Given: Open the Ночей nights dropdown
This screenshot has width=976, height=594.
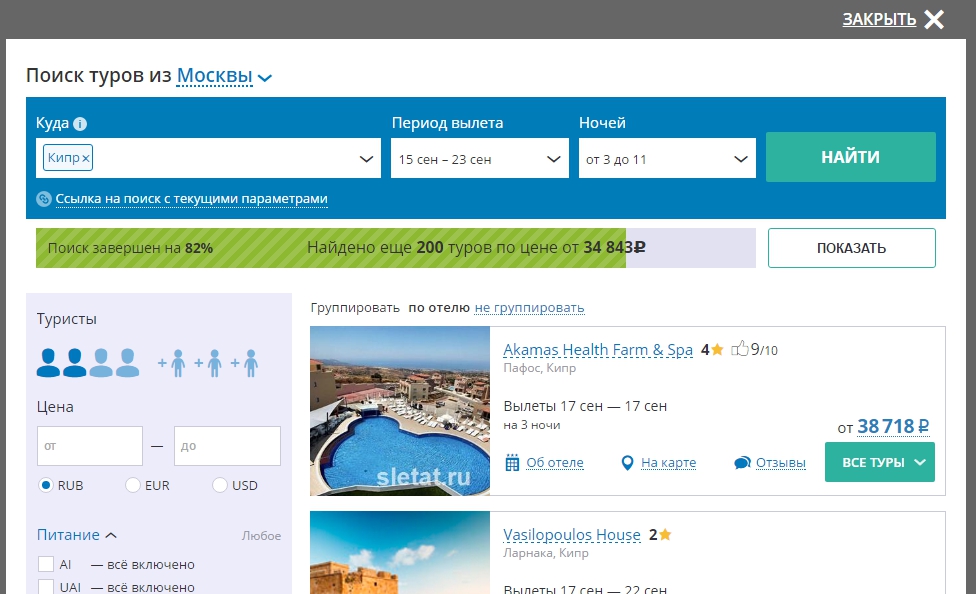Looking at the screenshot, I should pyautogui.click(x=667, y=159).
